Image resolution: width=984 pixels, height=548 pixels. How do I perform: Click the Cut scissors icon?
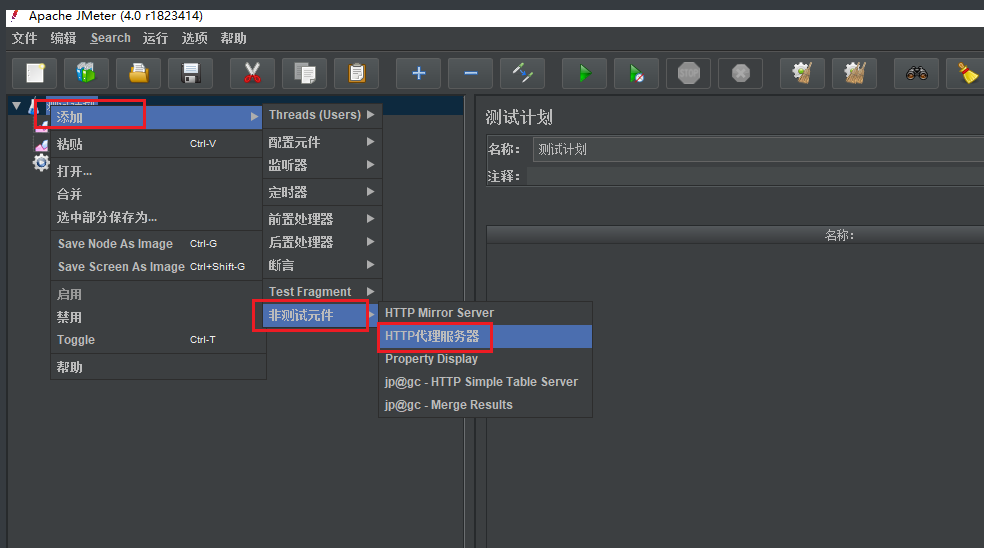click(252, 73)
